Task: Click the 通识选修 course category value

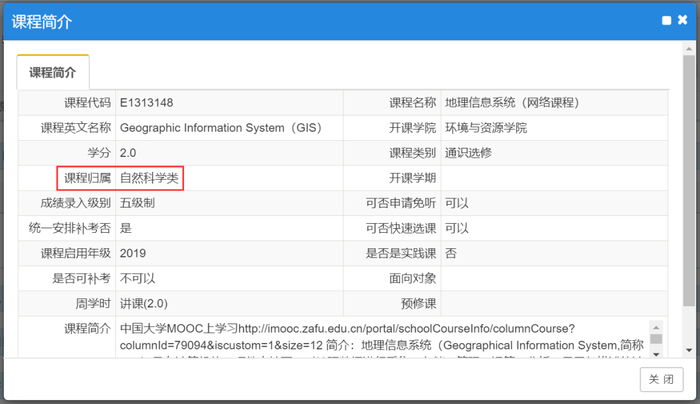Action: [x=468, y=153]
